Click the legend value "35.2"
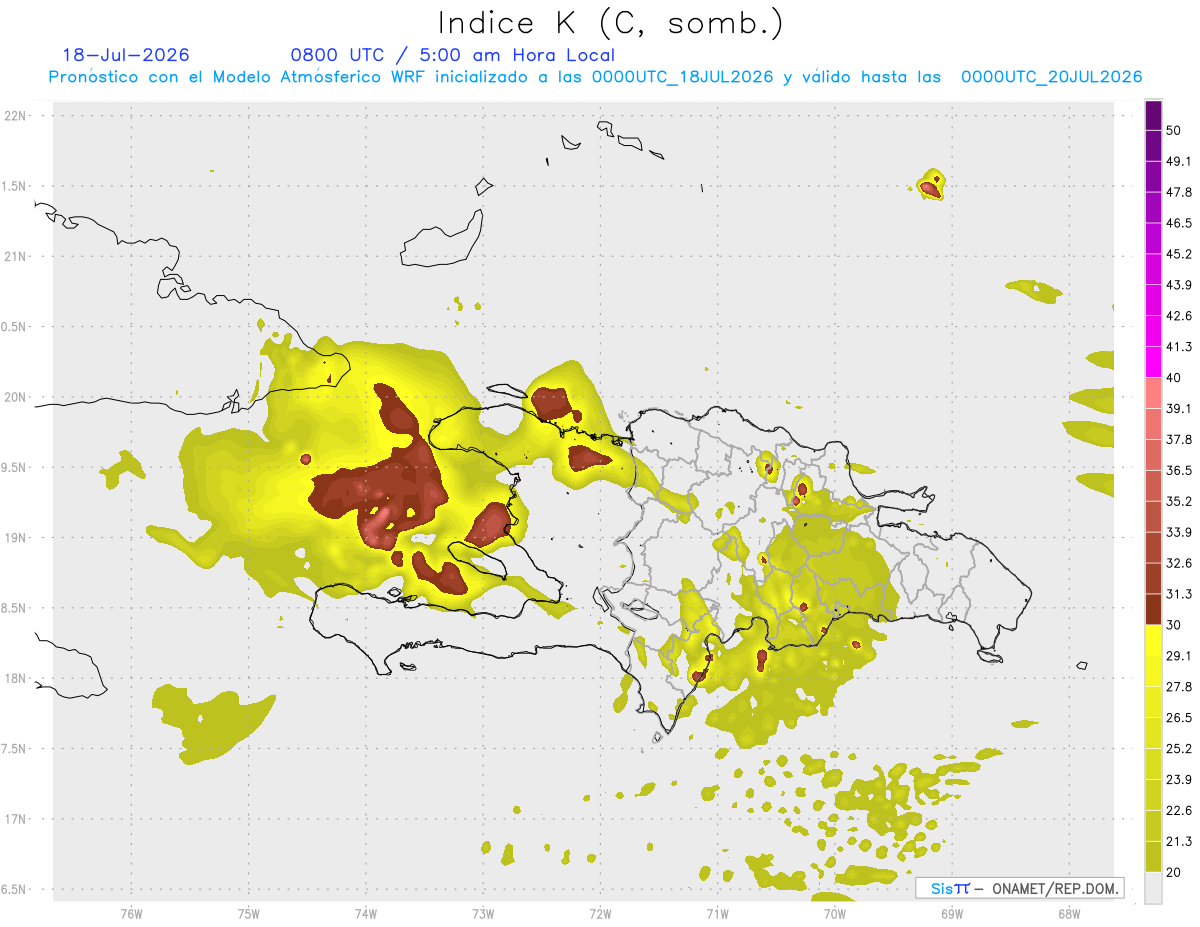The image size is (1200, 927). 1179,501
